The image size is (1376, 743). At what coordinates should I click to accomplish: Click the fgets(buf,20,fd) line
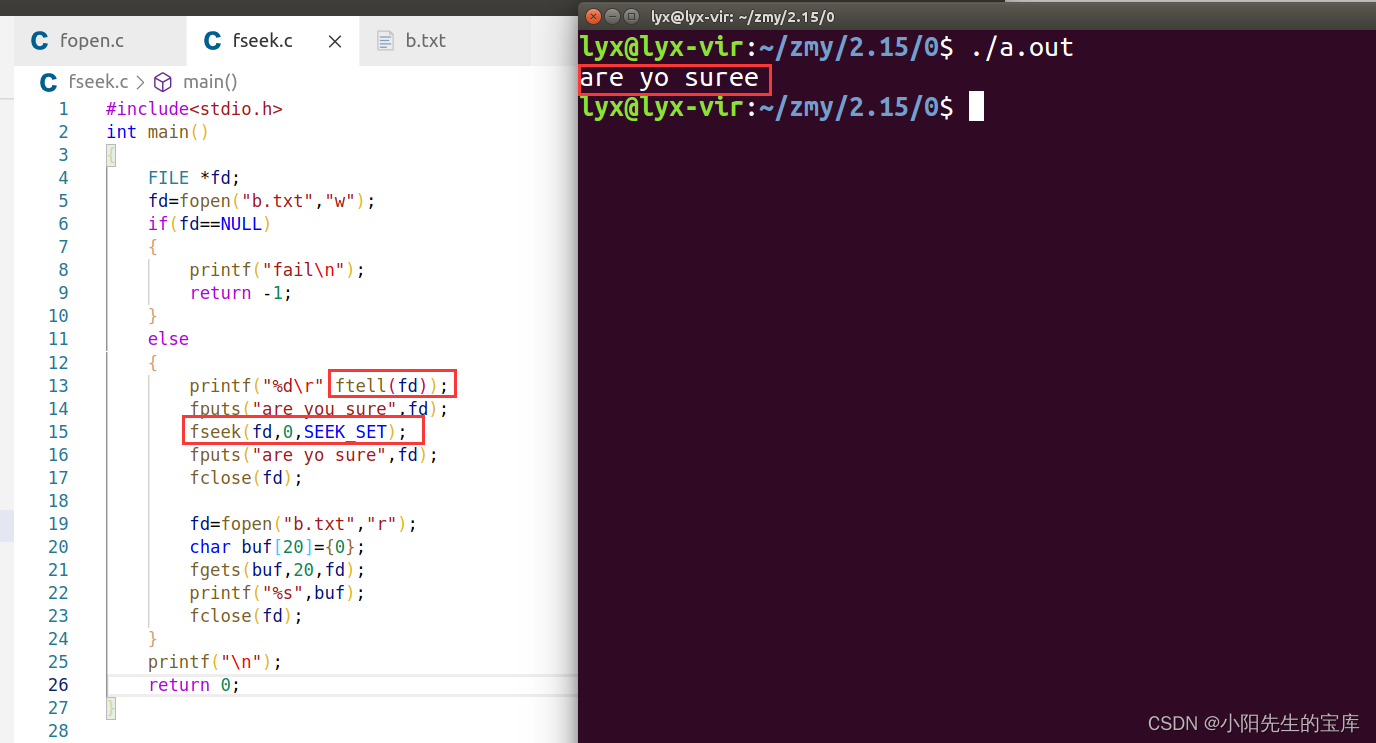(277, 569)
